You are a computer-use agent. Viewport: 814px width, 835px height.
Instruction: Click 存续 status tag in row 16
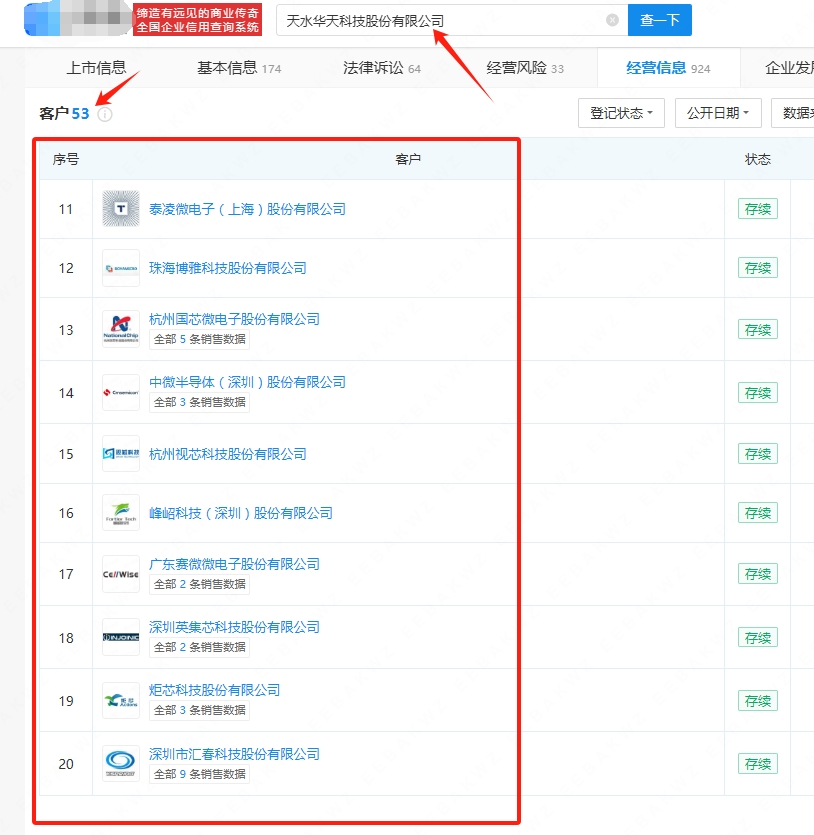(x=758, y=513)
